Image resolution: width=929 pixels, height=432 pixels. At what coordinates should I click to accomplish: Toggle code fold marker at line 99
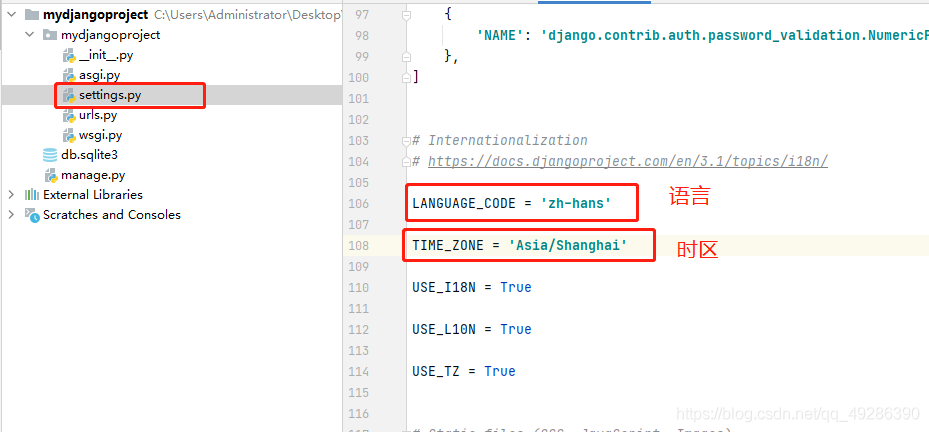pyautogui.click(x=406, y=57)
